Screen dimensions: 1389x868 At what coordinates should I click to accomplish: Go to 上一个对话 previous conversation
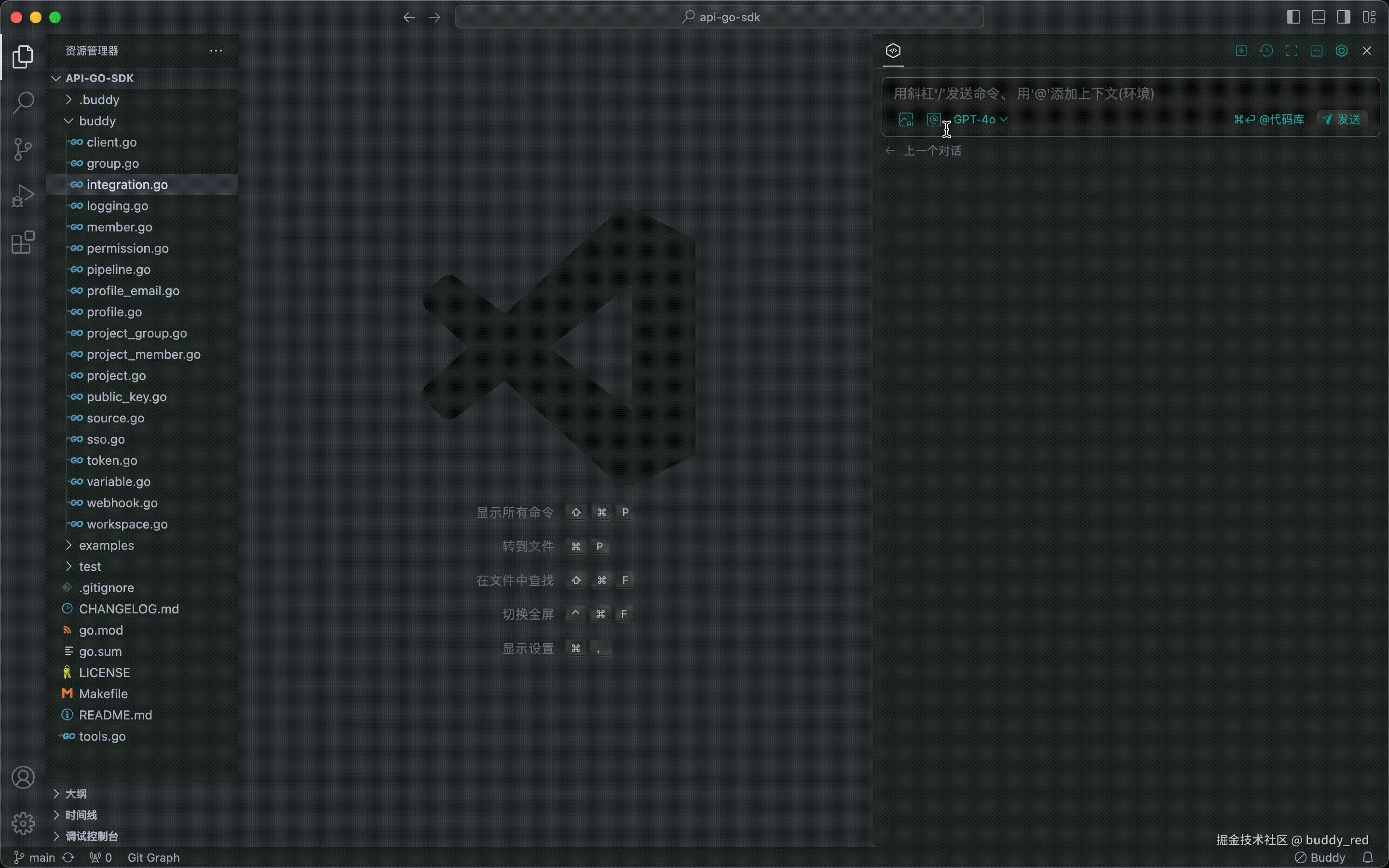pos(924,150)
